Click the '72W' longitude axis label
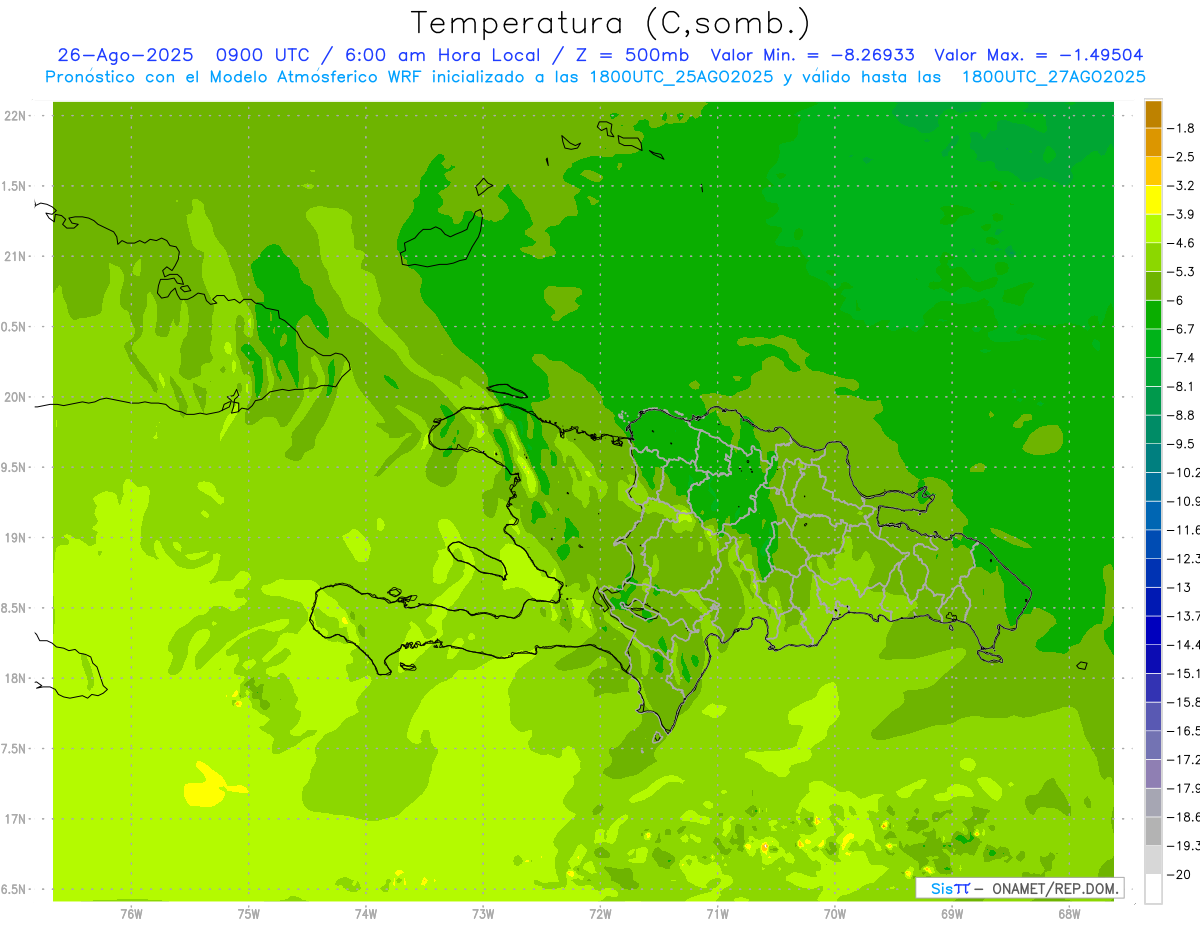The image size is (1200, 927). pyautogui.click(x=600, y=913)
